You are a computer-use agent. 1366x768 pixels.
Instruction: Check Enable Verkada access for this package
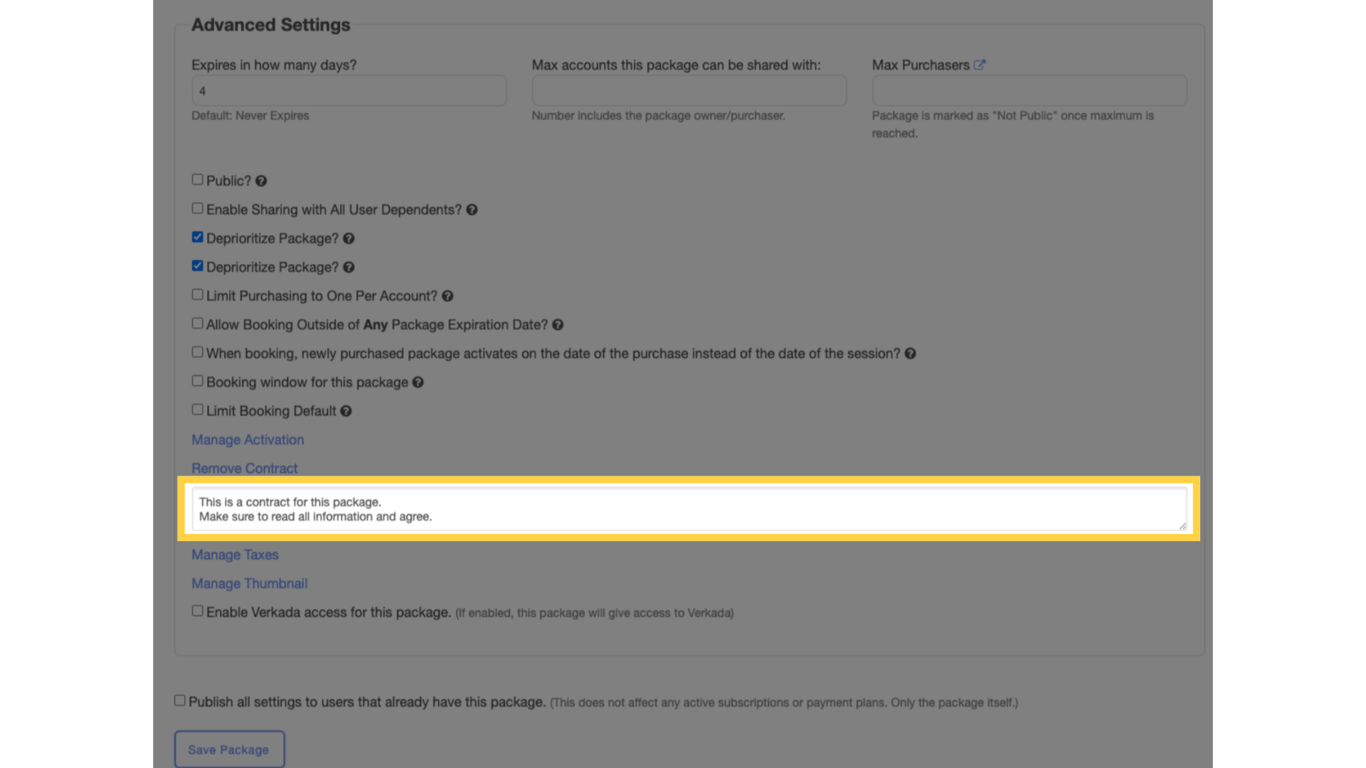197,611
